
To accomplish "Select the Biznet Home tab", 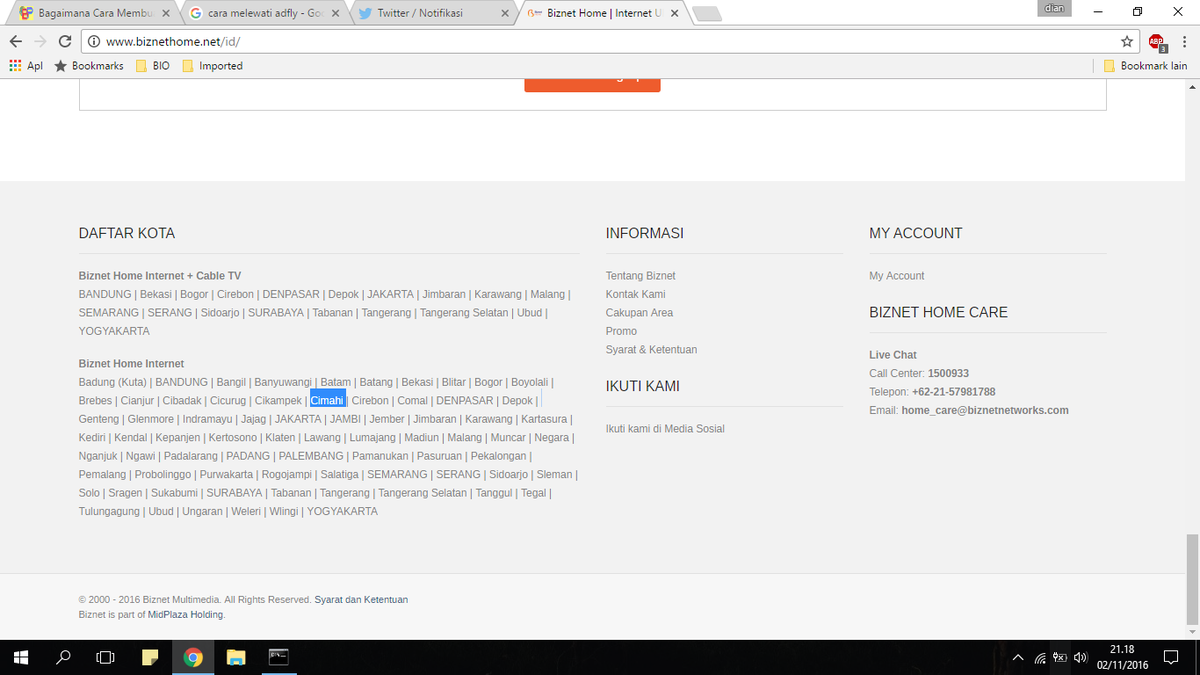I will click(605, 14).
